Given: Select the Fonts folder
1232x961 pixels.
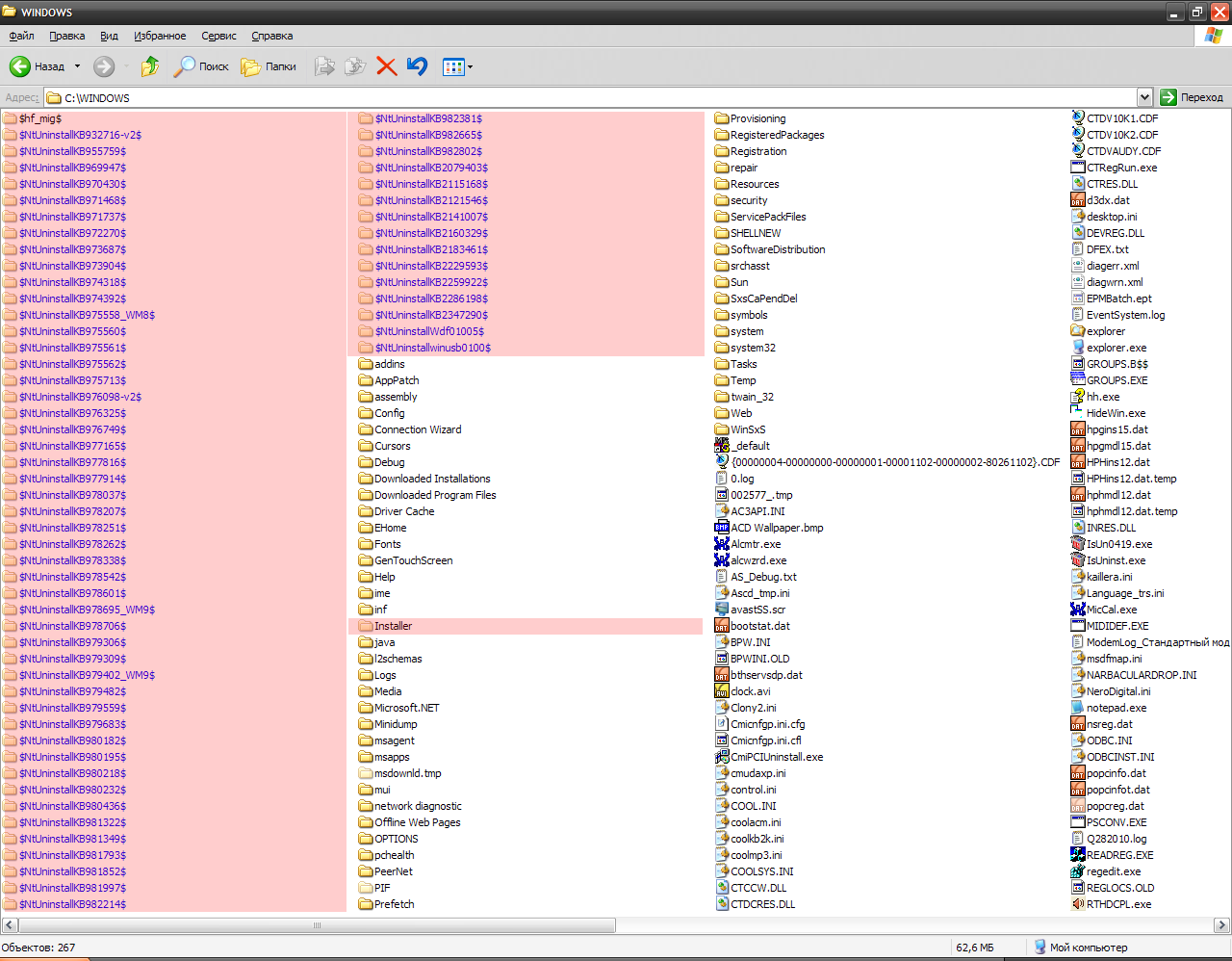Looking at the screenshot, I should point(379,544).
